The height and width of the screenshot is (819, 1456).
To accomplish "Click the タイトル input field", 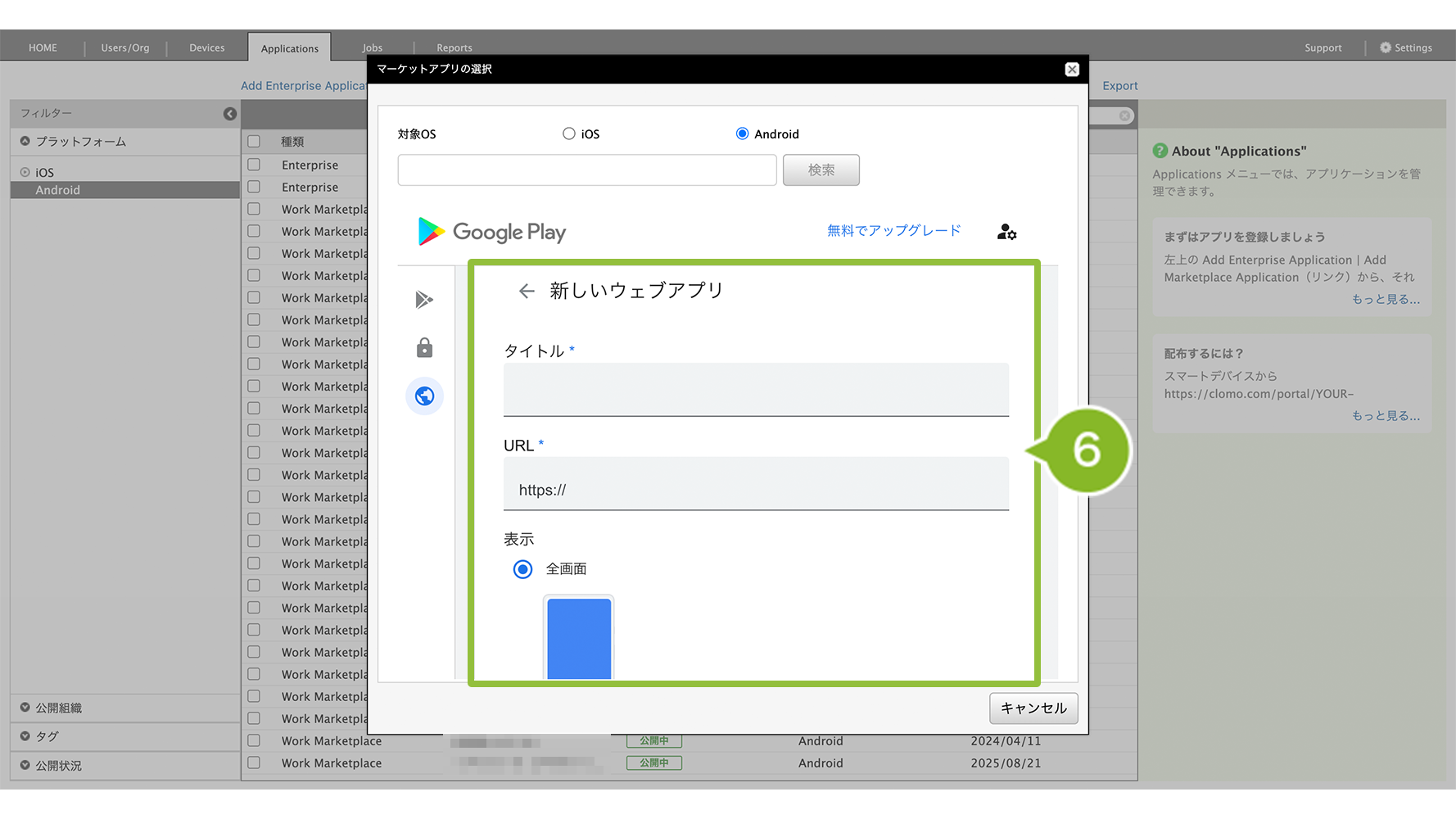I will pos(756,390).
